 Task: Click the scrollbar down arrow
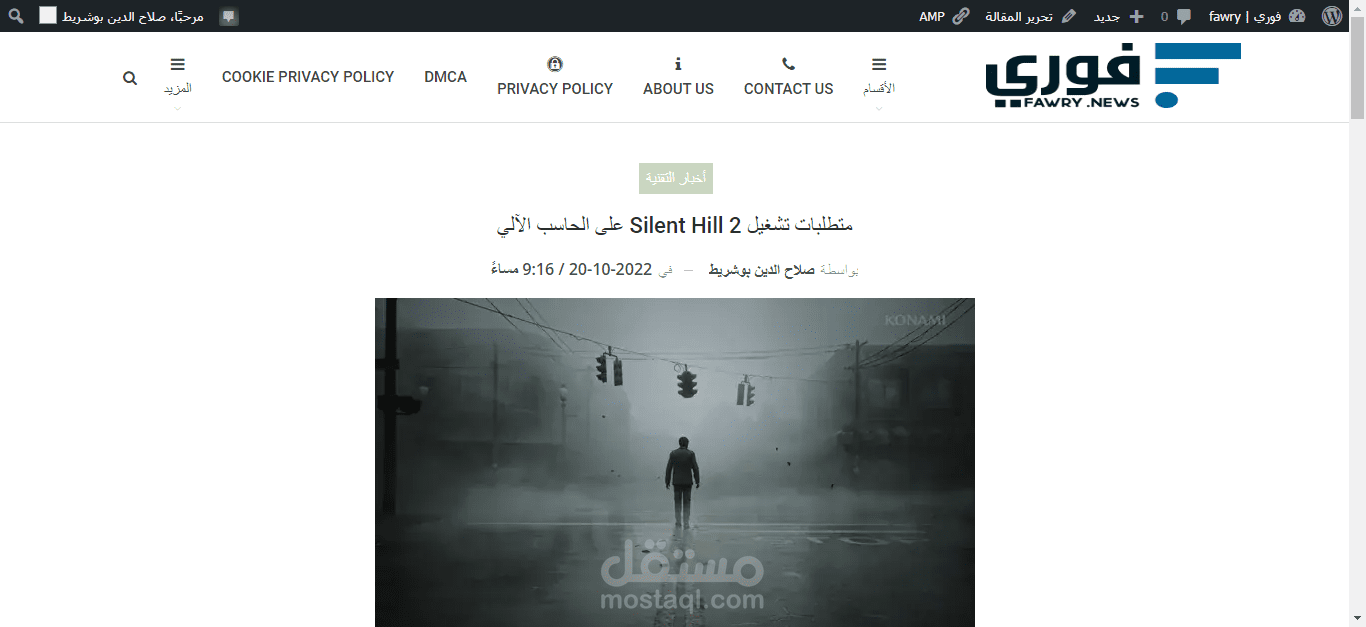(1357, 618)
